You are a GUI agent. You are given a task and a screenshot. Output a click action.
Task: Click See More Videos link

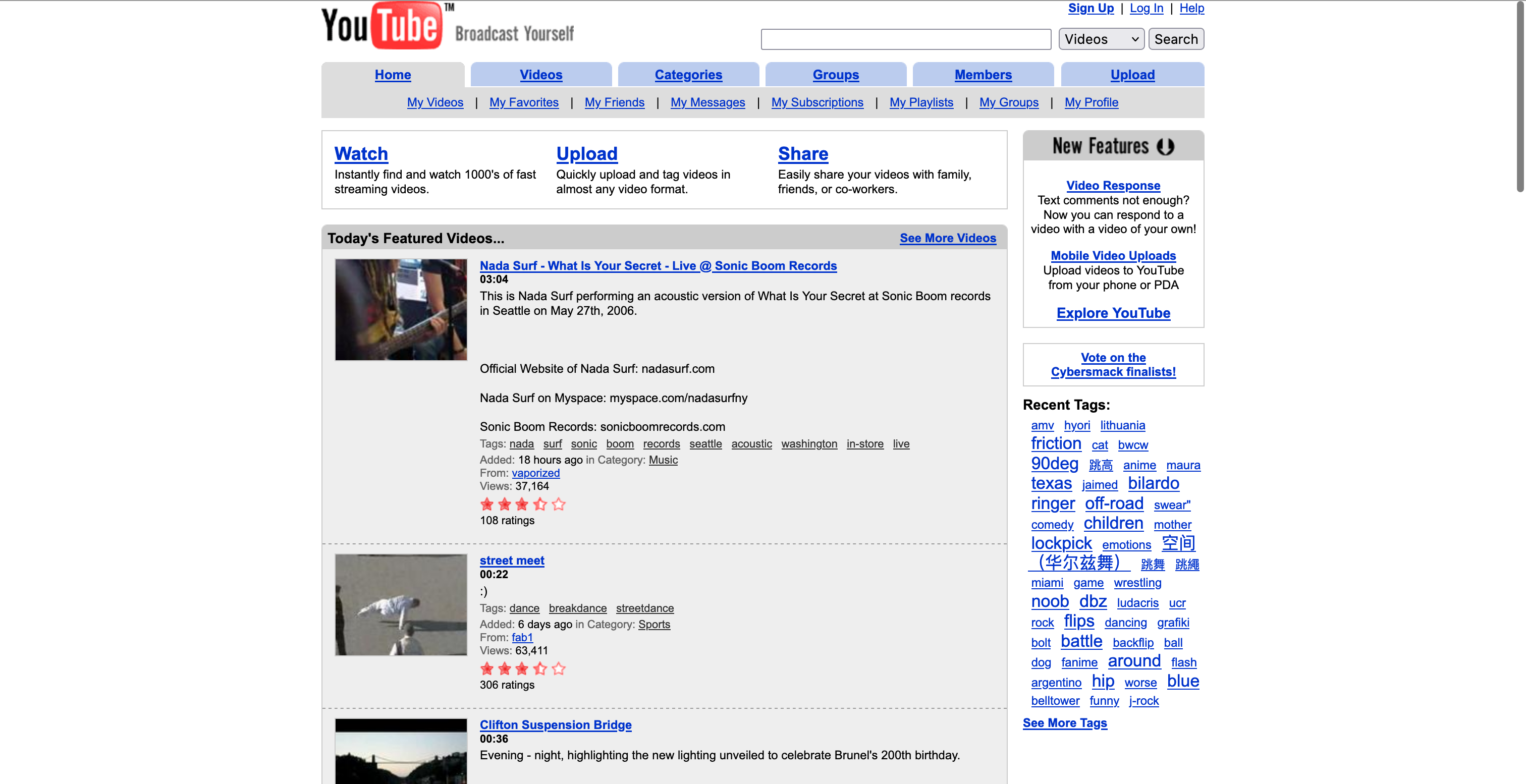pyautogui.click(x=947, y=238)
